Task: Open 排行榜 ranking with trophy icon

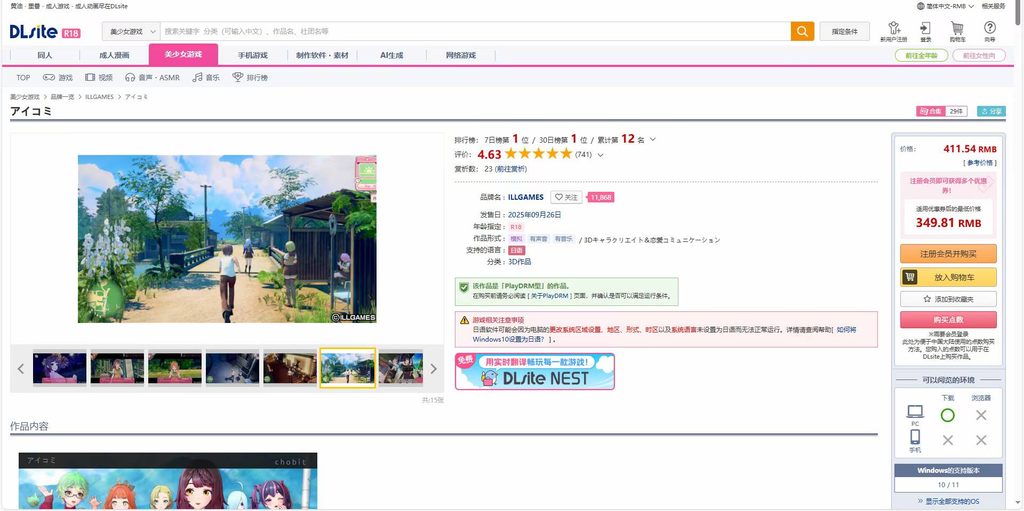Action: tap(250, 77)
